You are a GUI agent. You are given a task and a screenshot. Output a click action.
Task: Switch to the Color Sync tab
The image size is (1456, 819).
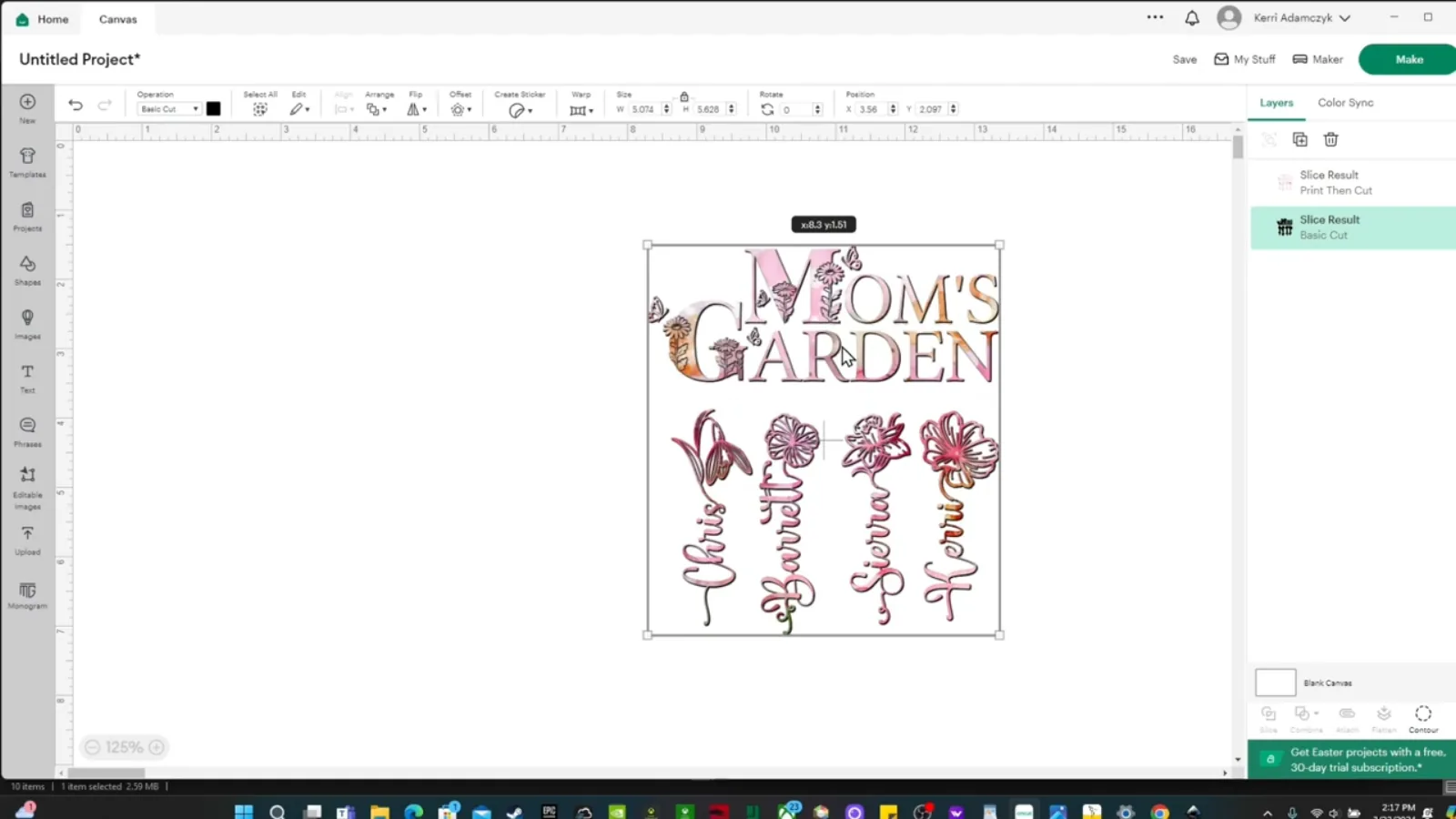(1345, 103)
